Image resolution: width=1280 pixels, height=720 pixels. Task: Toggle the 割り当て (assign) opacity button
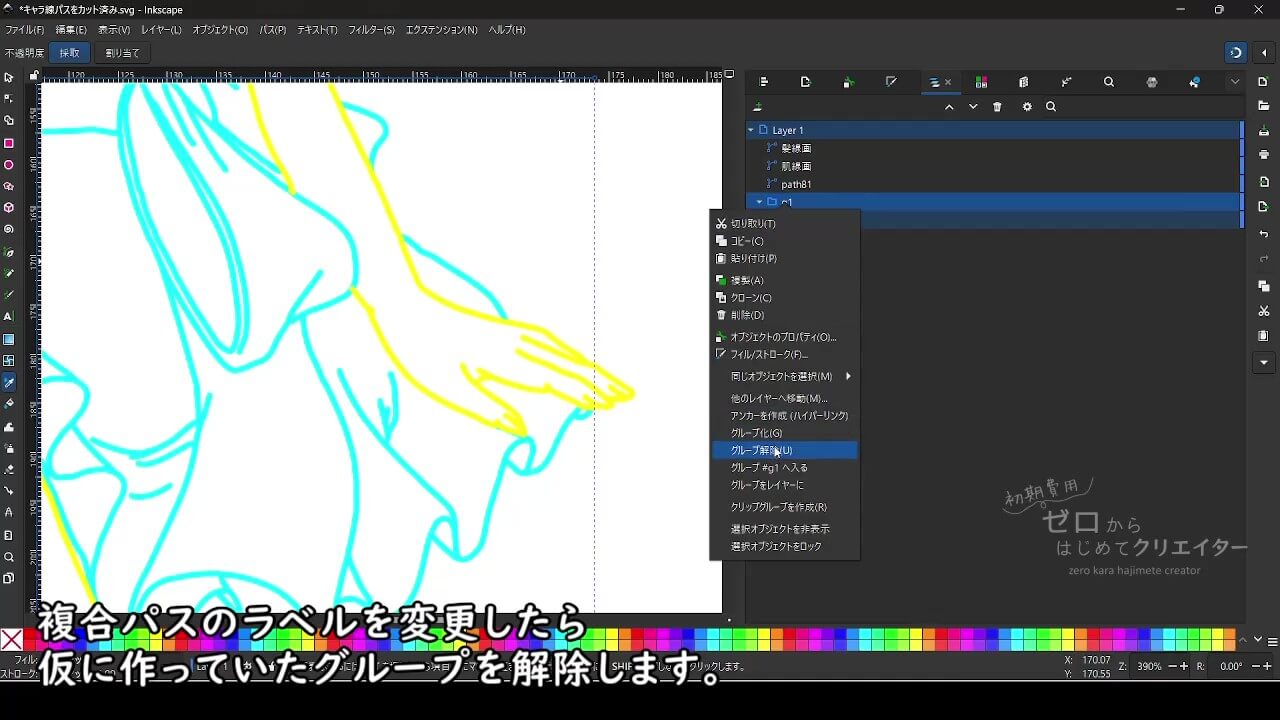pos(122,53)
